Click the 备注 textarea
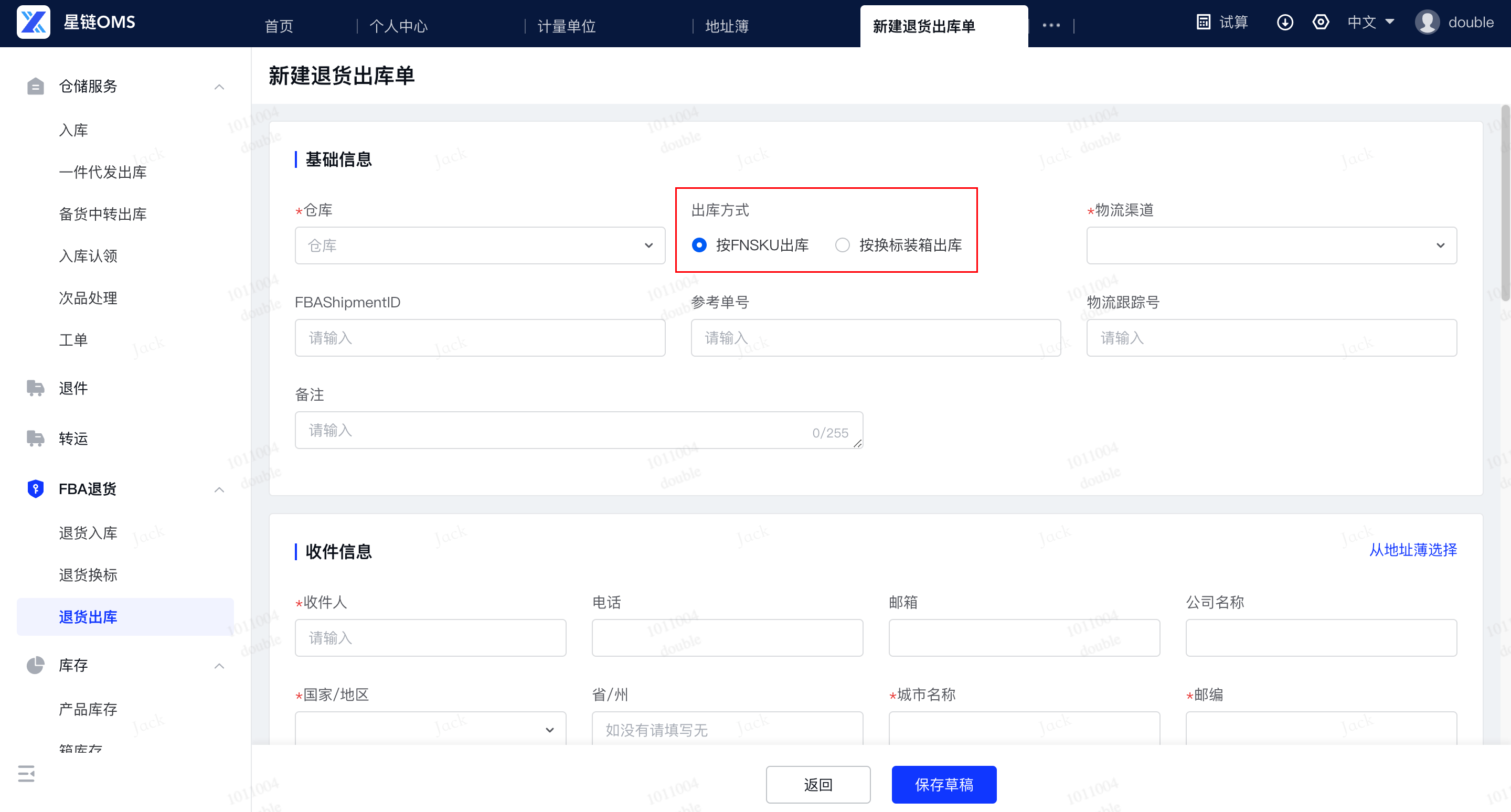 click(578, 430)
